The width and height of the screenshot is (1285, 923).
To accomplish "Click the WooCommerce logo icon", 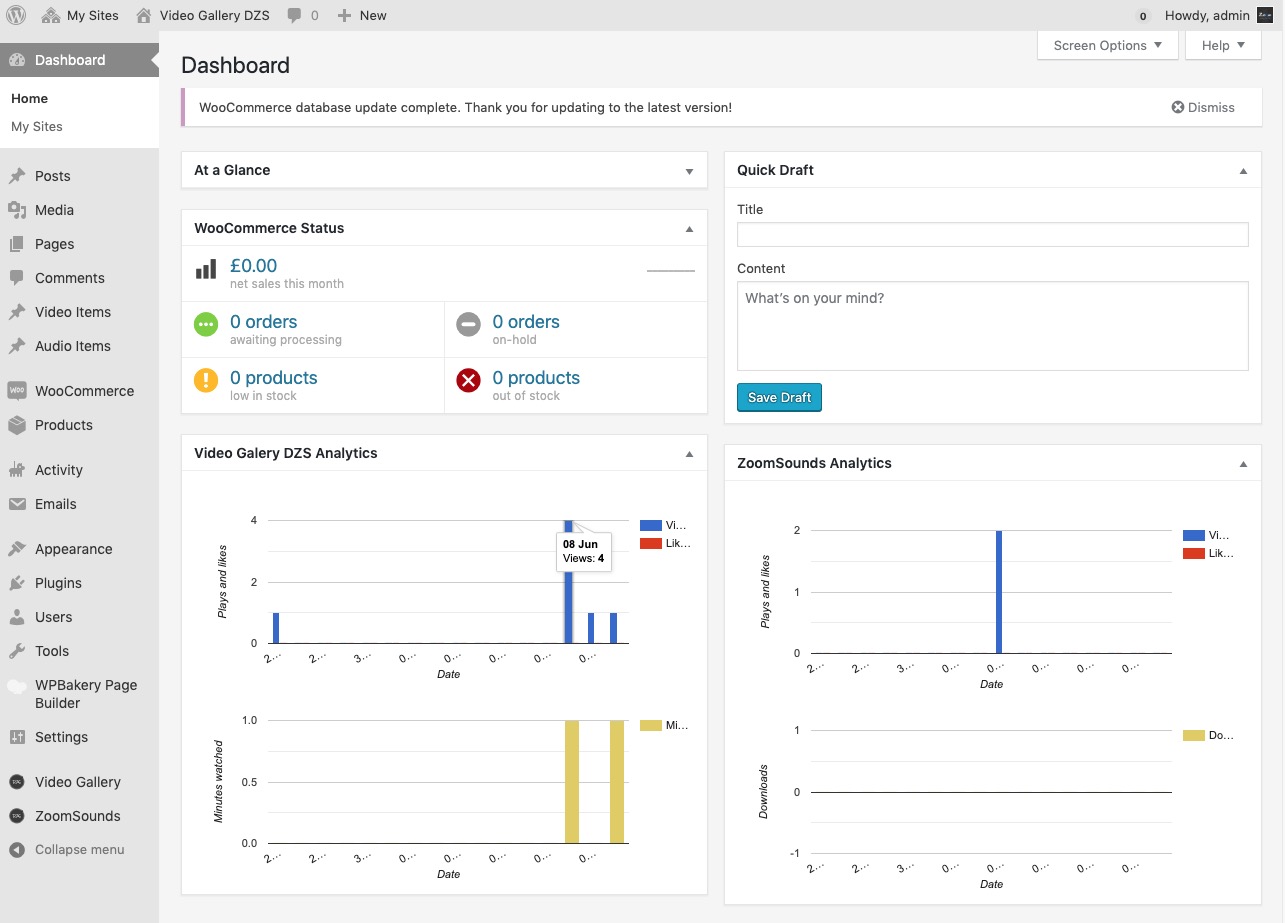I will click(17, 391).
